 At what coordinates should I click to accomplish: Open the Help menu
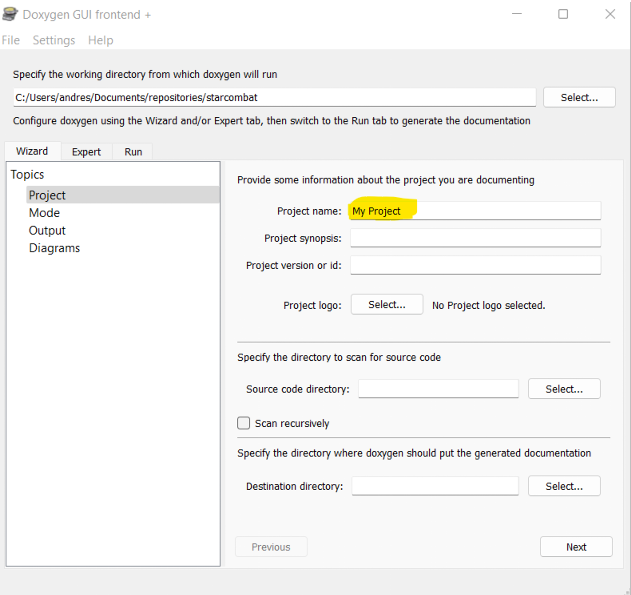101,40
